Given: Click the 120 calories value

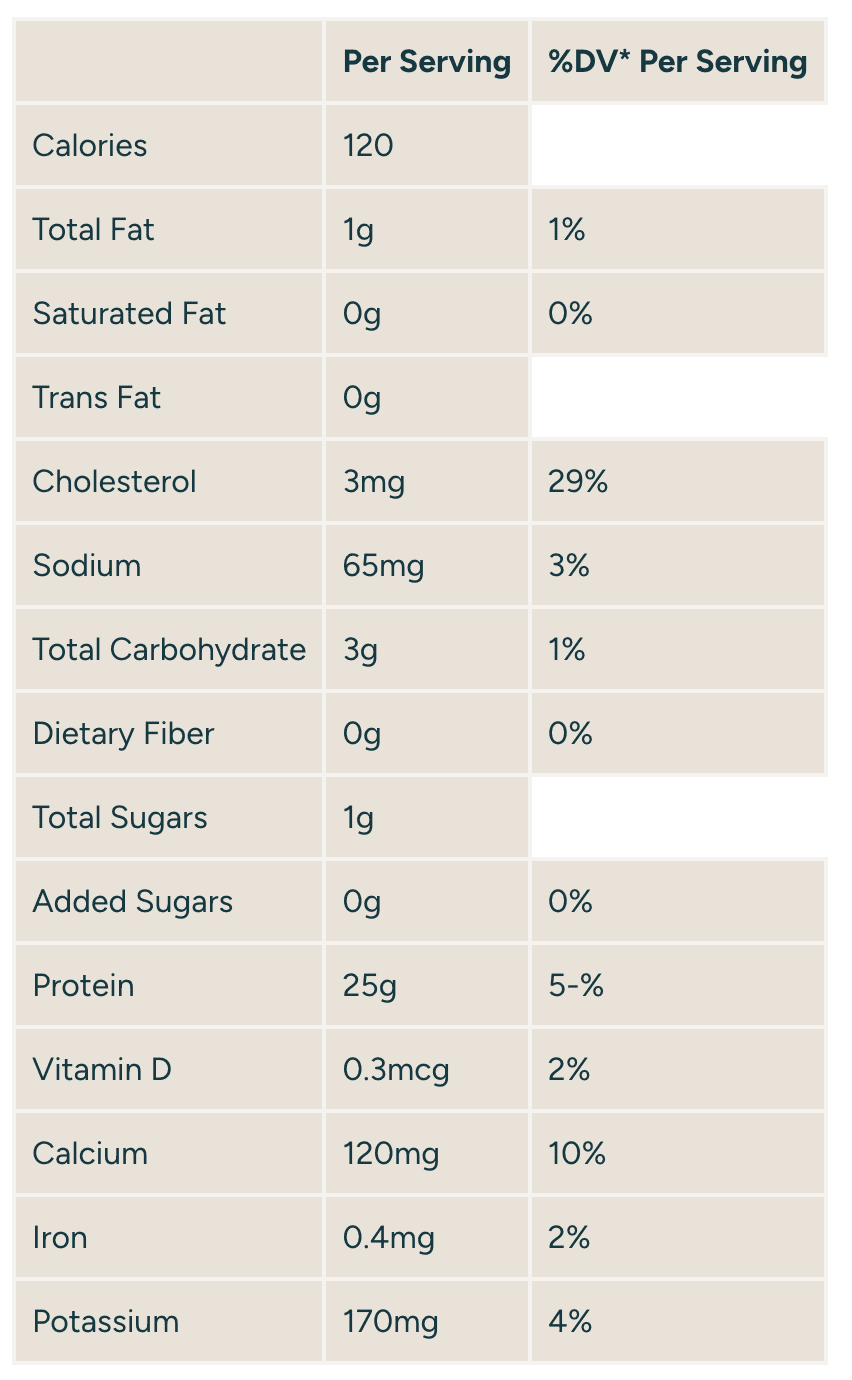Looking at the screenshot, I should (368, 146).
